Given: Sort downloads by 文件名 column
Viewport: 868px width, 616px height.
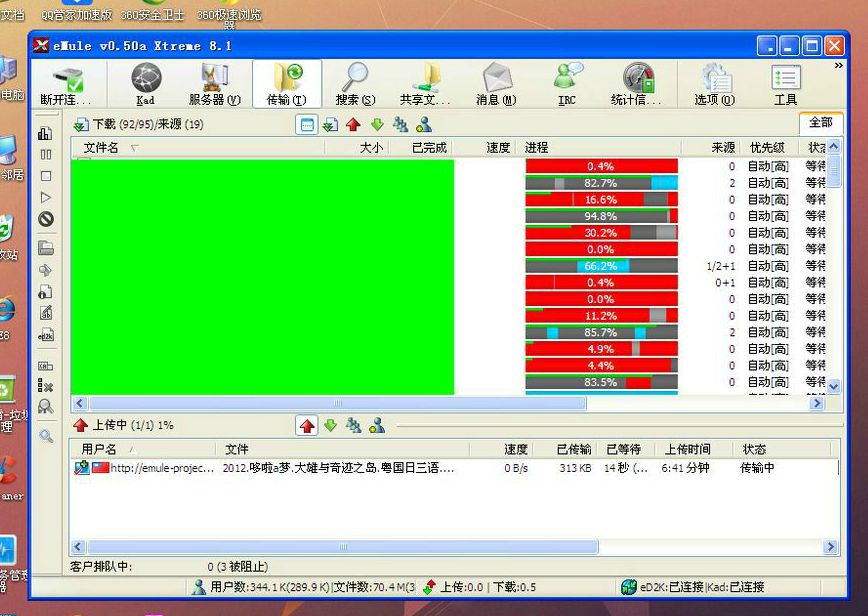Looking at the screenshot, I should point(198,148).
